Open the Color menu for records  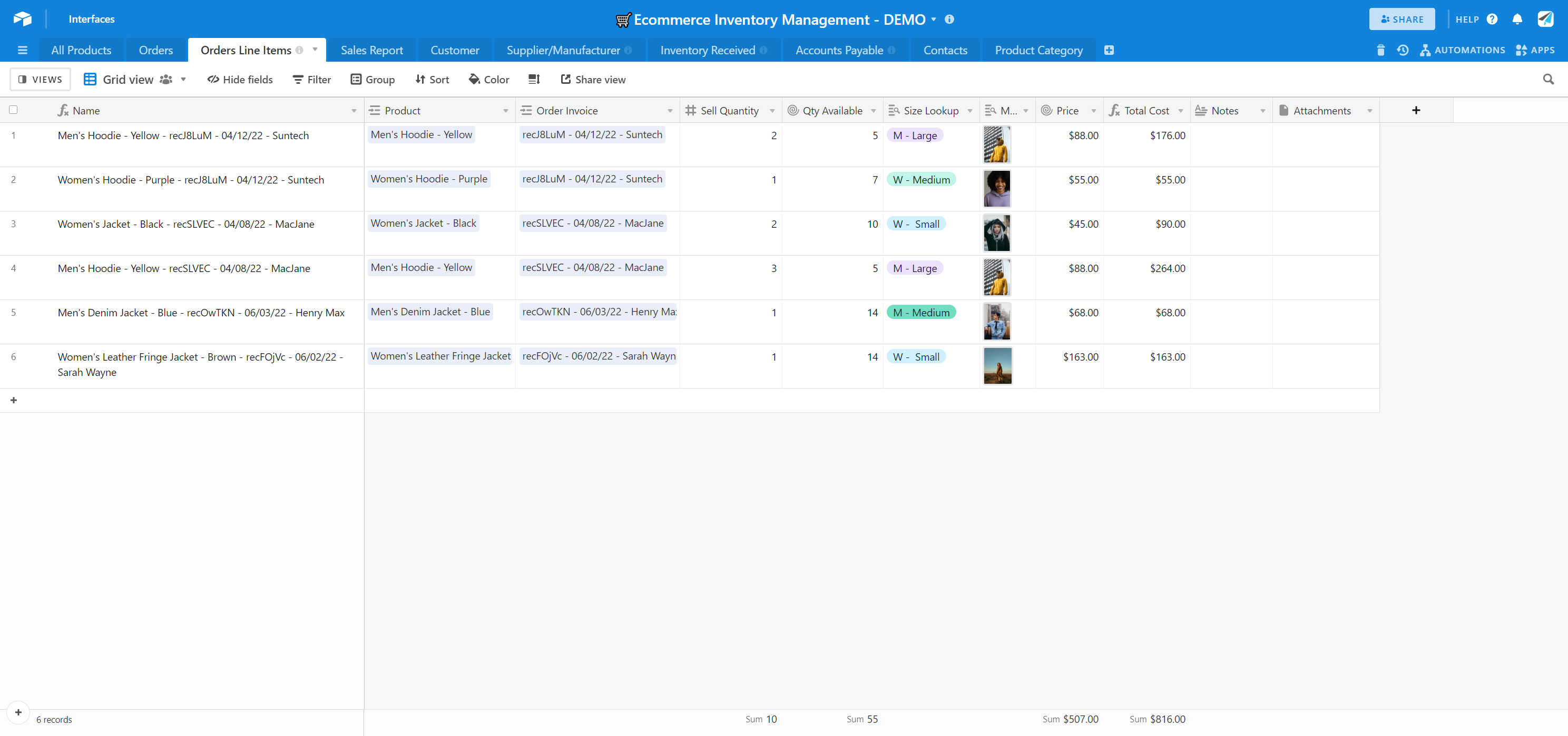489,79
